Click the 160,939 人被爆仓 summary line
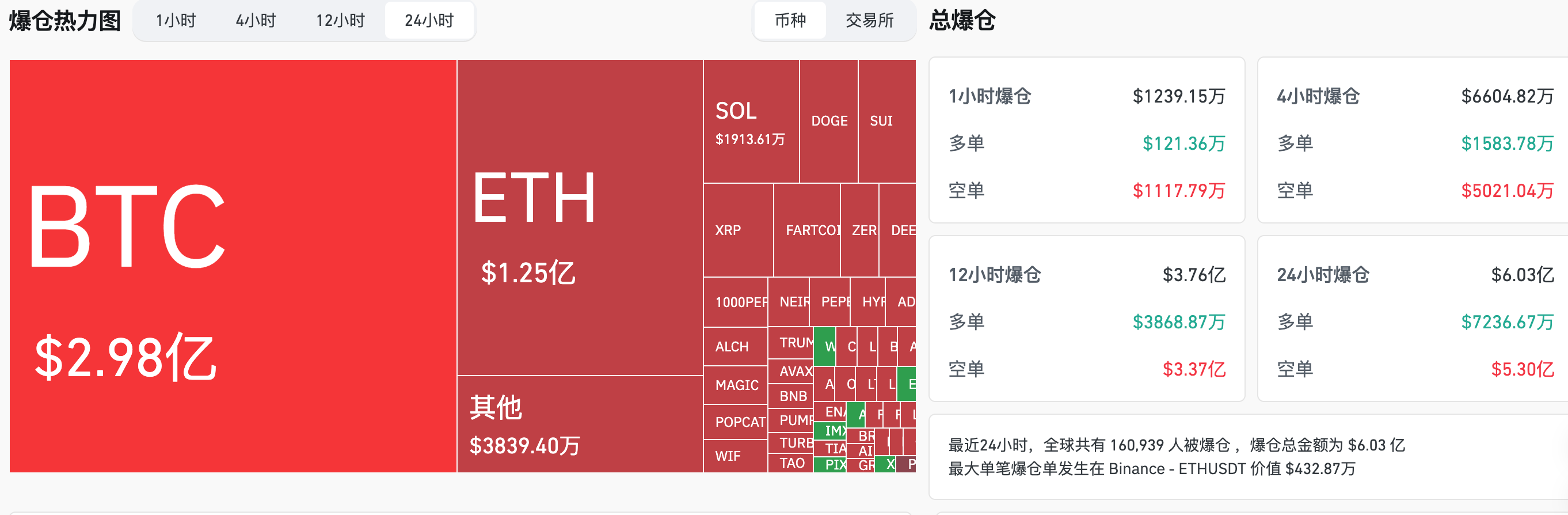This screenshot has height=515, width=1568. (1177, 445)
